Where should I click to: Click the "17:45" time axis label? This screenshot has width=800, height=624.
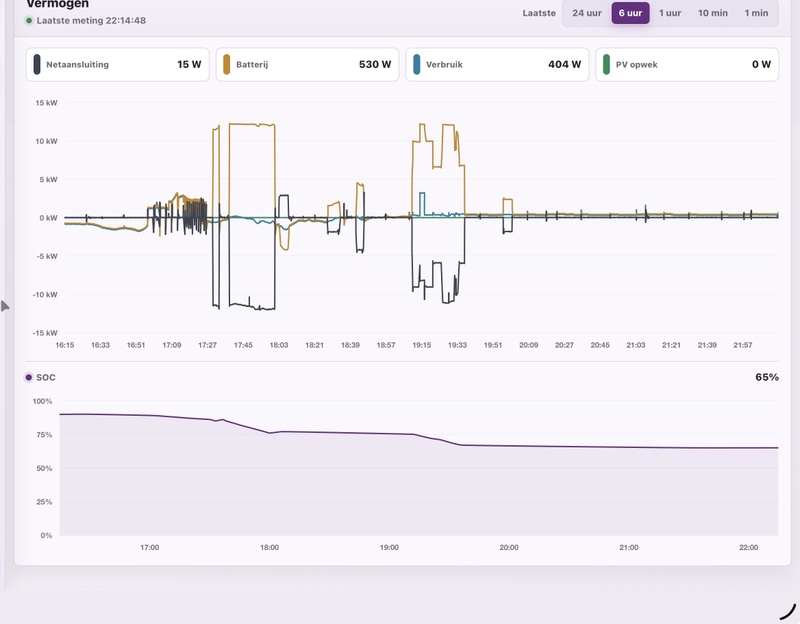click(x=243, y=345)
